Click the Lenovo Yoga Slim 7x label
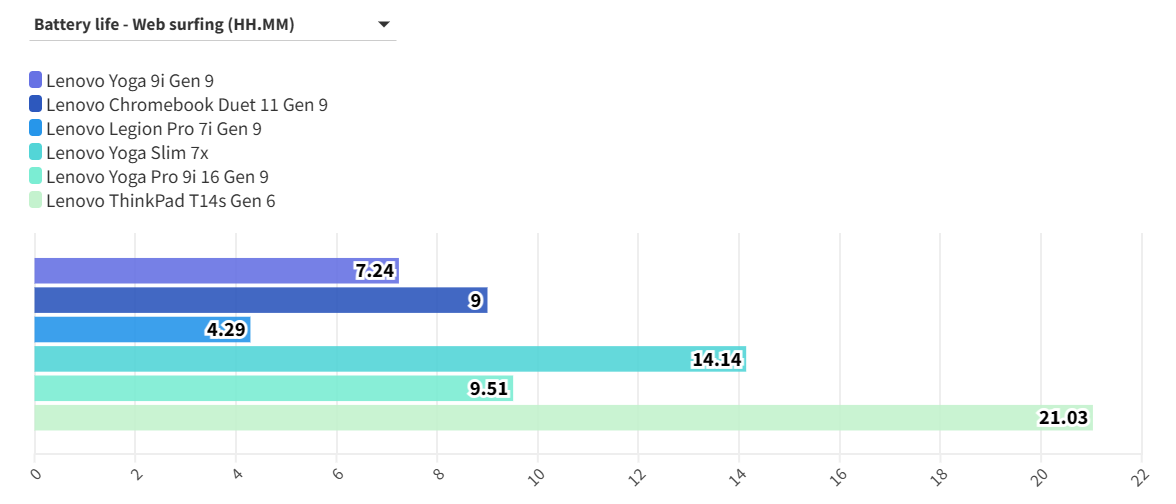The image size is (1176, 504). [x=127, y=153]
